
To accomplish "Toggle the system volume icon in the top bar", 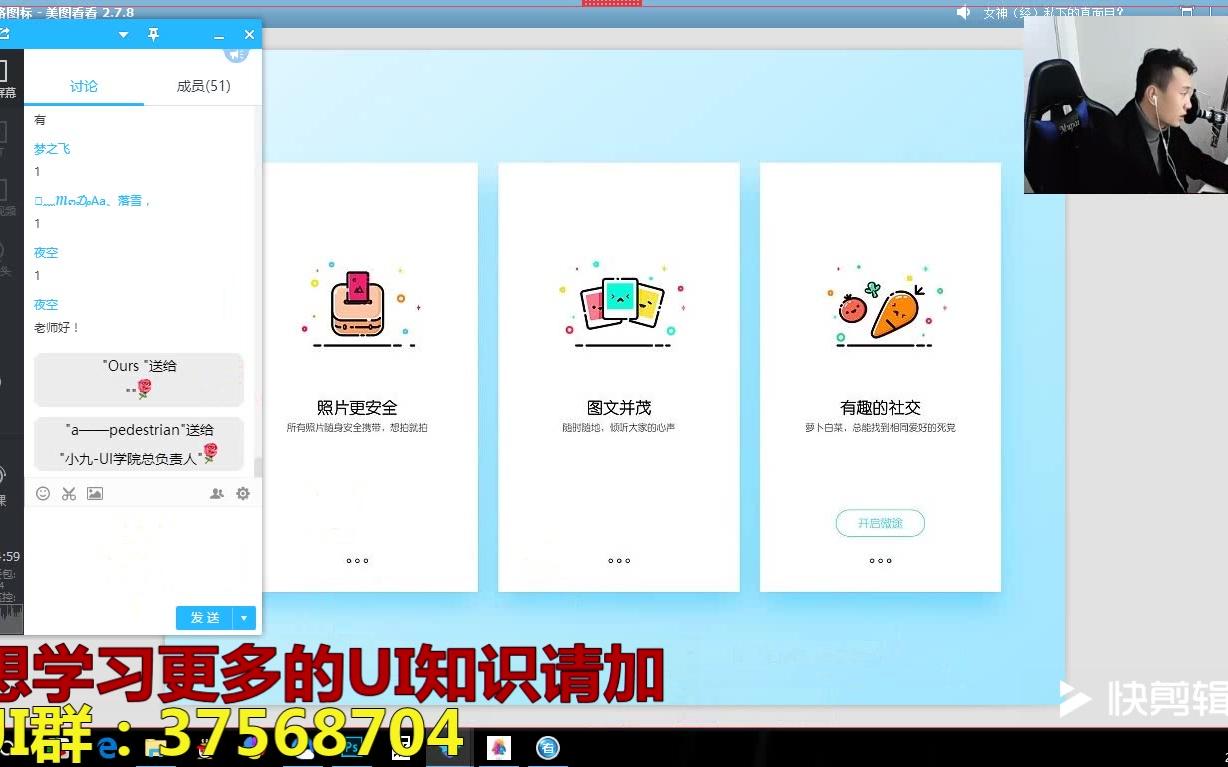I will pos(963,13).
